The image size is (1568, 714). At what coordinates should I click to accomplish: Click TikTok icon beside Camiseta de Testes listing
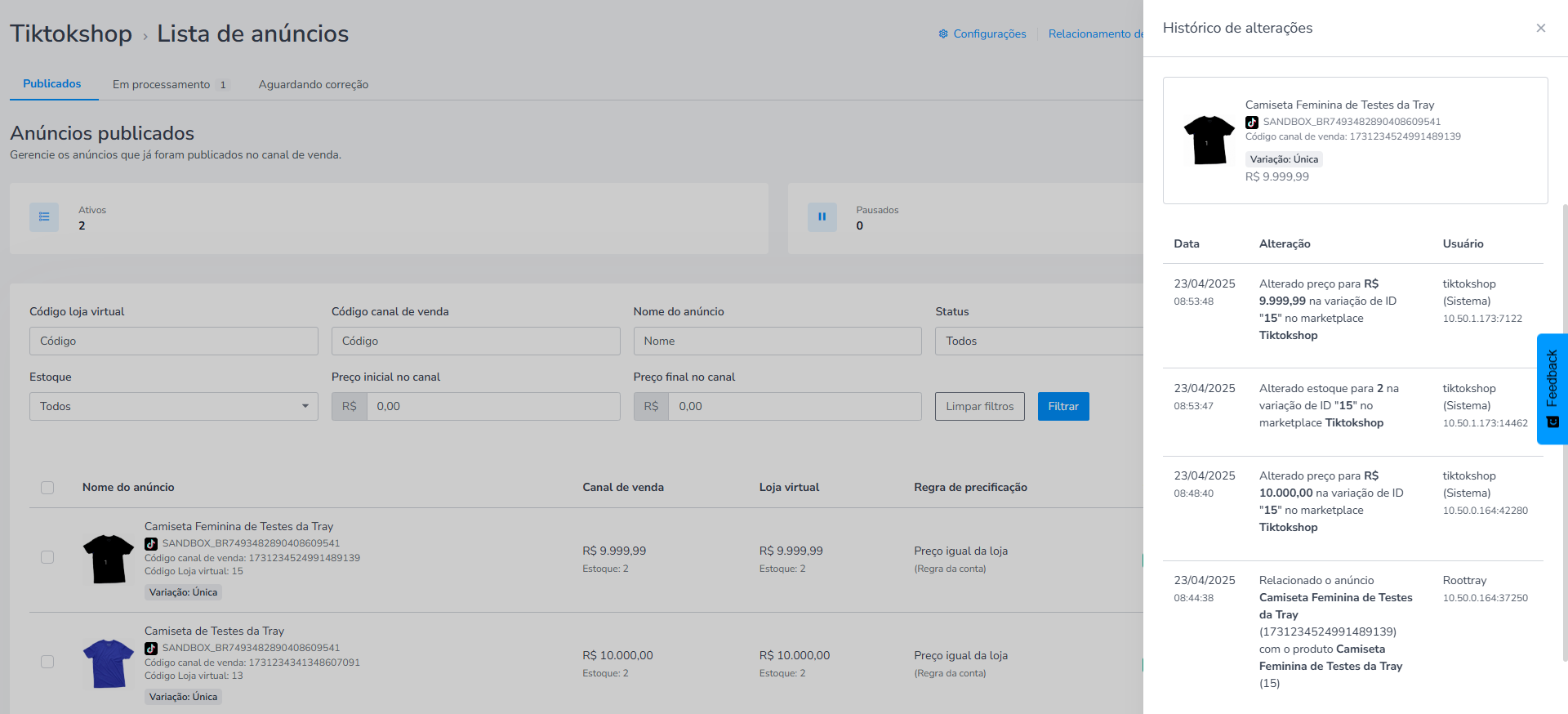(x=151, y=648)
